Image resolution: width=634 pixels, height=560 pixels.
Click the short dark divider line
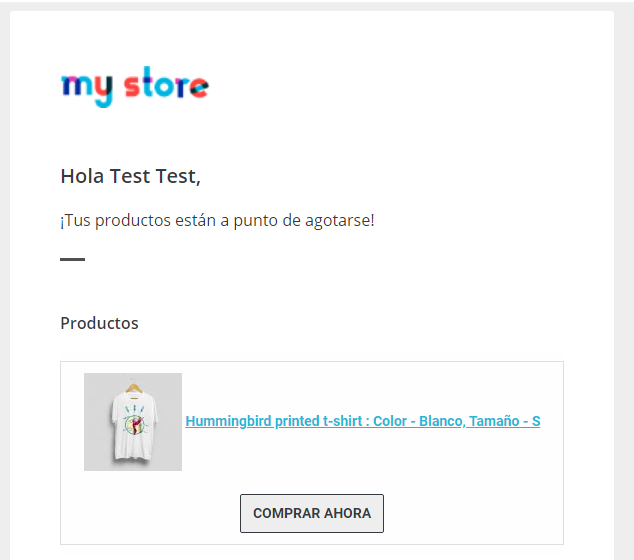point(72,259)
